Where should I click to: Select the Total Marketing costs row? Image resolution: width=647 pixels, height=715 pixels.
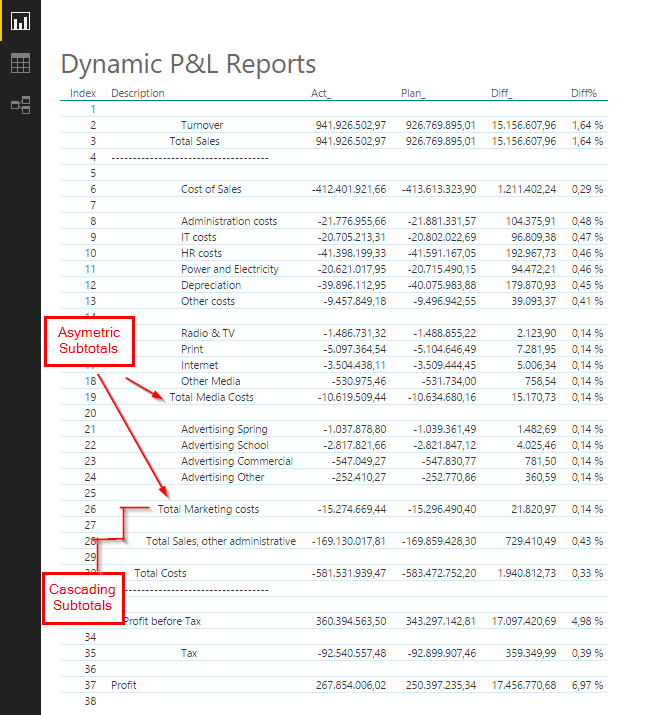(x=334, y=509)
